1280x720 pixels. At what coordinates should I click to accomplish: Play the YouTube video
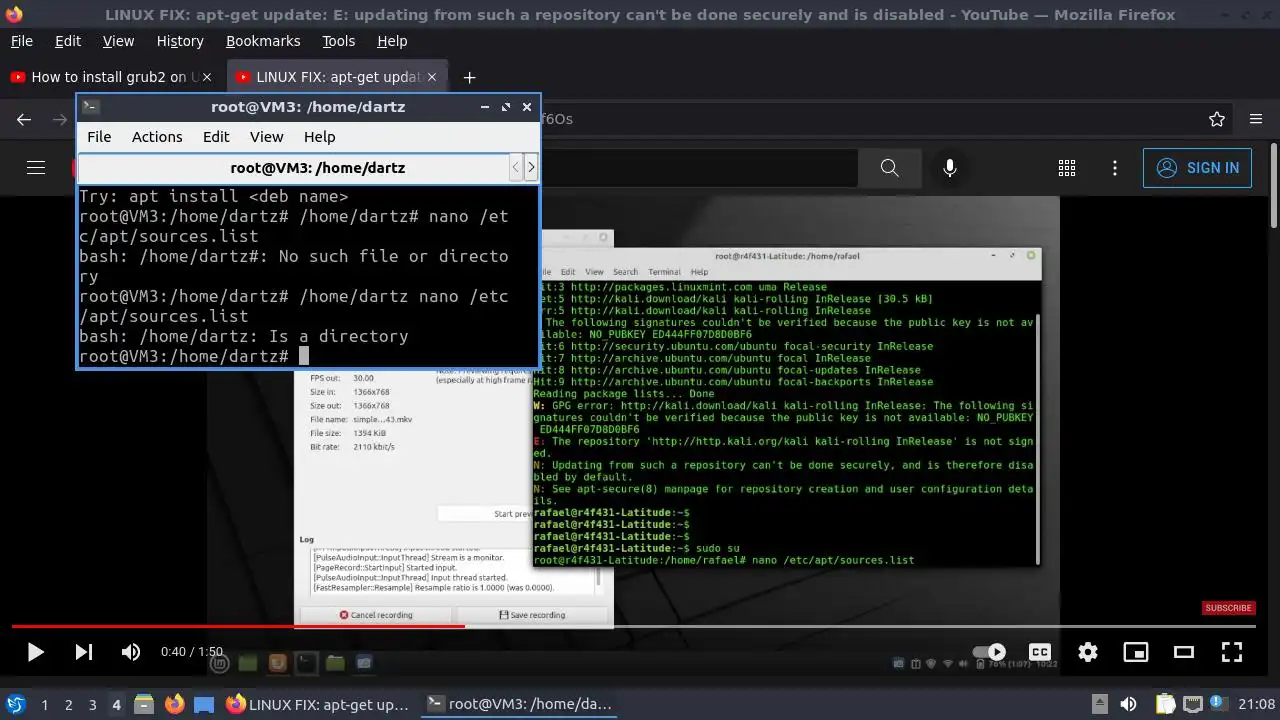tap(35, 652)
